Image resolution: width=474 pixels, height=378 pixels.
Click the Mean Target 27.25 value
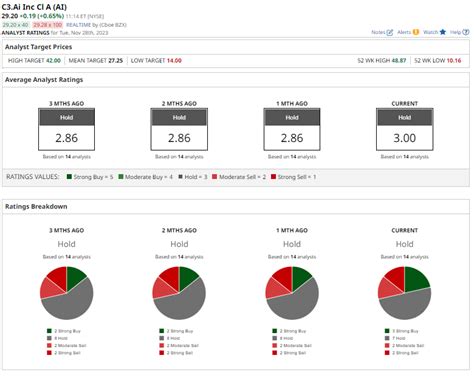pos(116,61)
